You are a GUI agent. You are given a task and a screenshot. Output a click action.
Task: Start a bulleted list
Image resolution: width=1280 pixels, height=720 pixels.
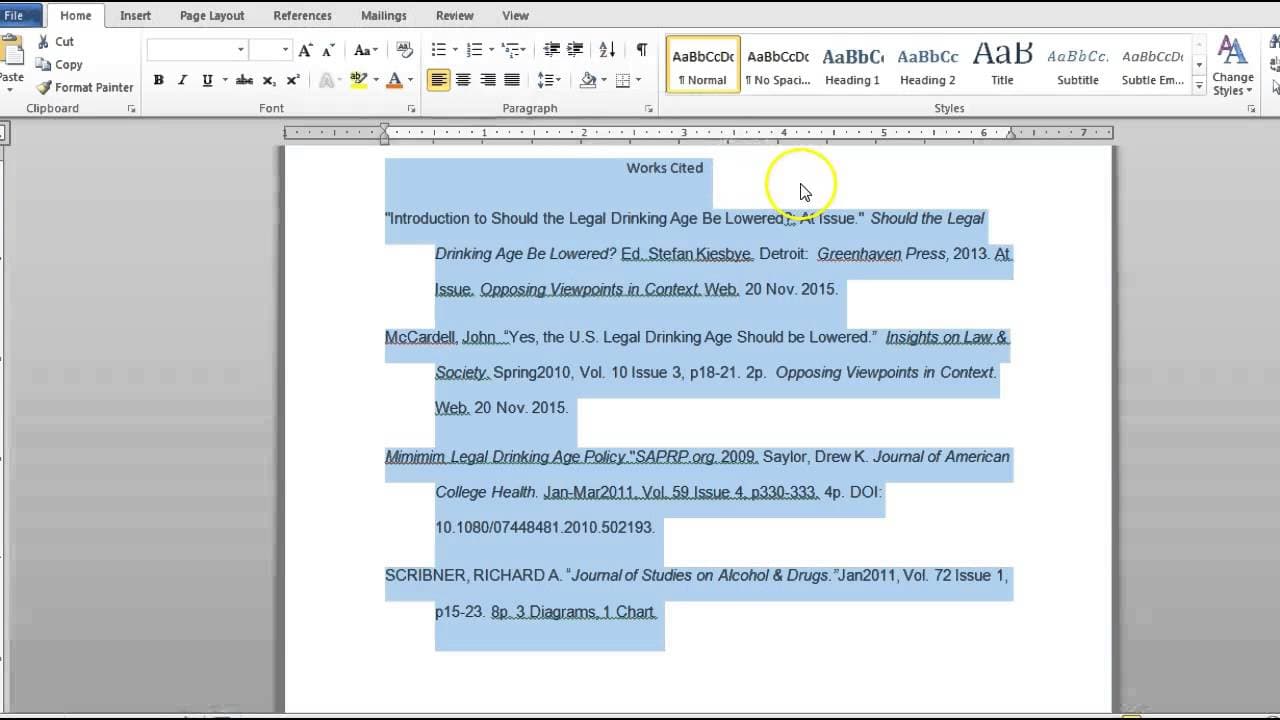(438, 50)
